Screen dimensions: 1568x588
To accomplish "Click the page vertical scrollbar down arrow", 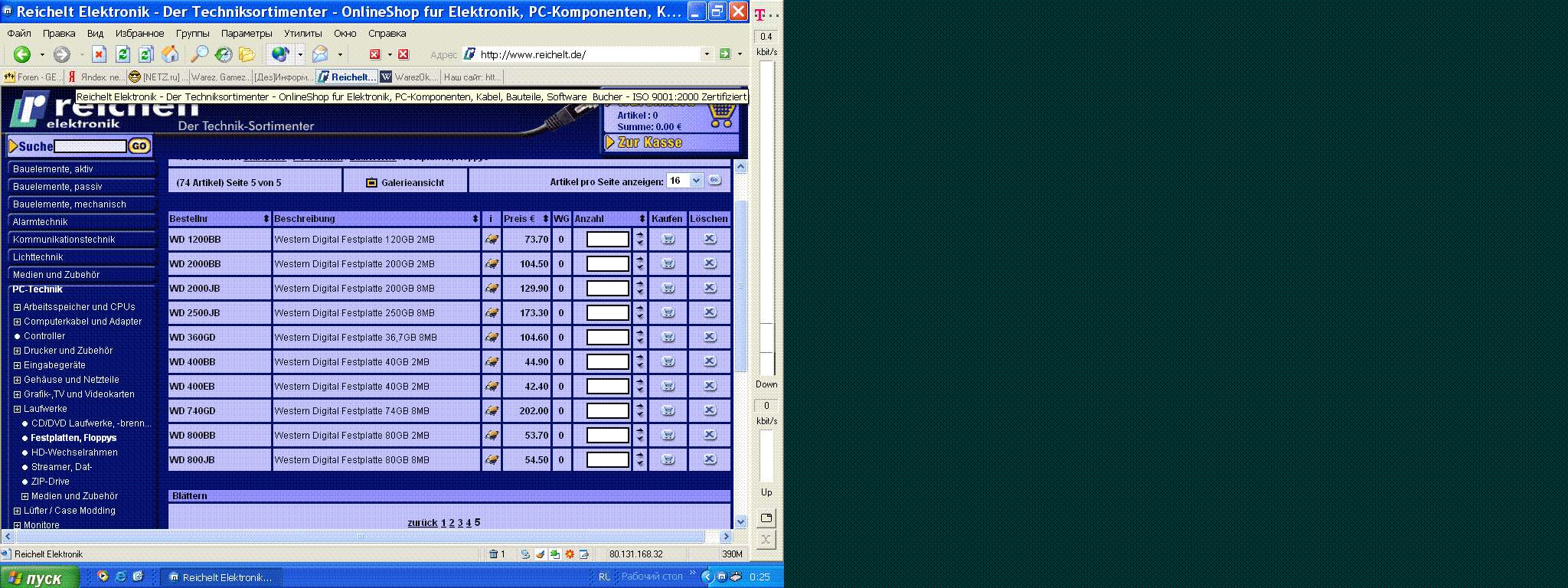I will (740, 522).
